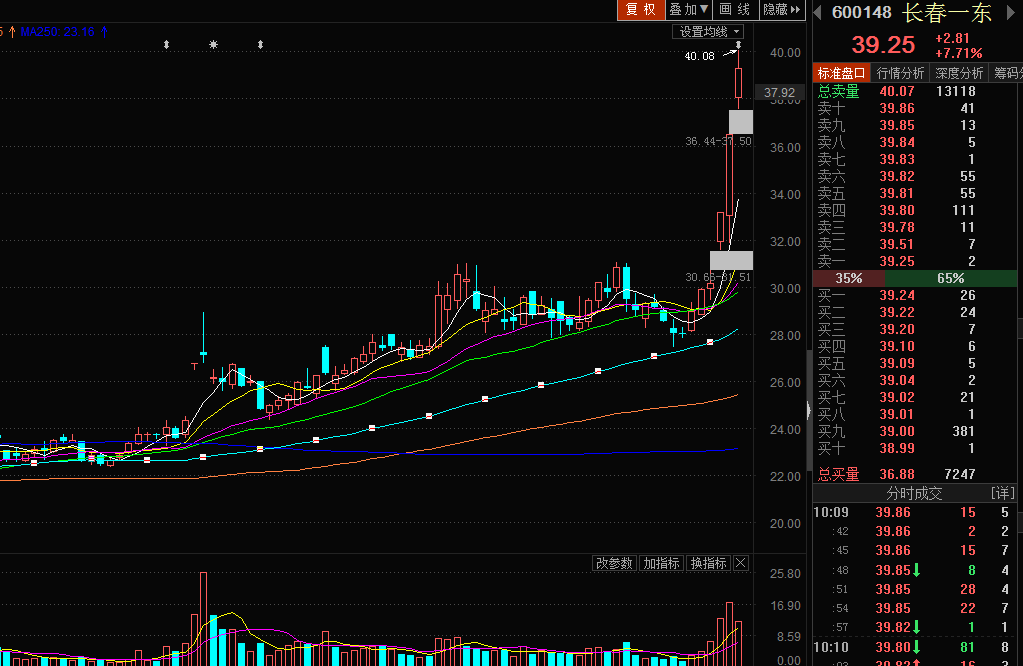Select the 卖五 39.81 order row
The height and width of the screenshot is (666, 1023).
915,193
